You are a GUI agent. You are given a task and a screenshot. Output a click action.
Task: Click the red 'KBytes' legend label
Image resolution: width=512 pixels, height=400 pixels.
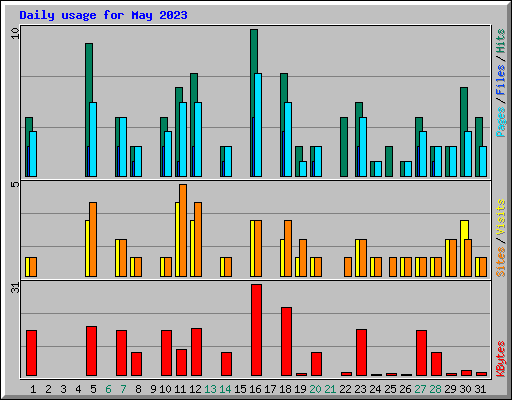501,359
